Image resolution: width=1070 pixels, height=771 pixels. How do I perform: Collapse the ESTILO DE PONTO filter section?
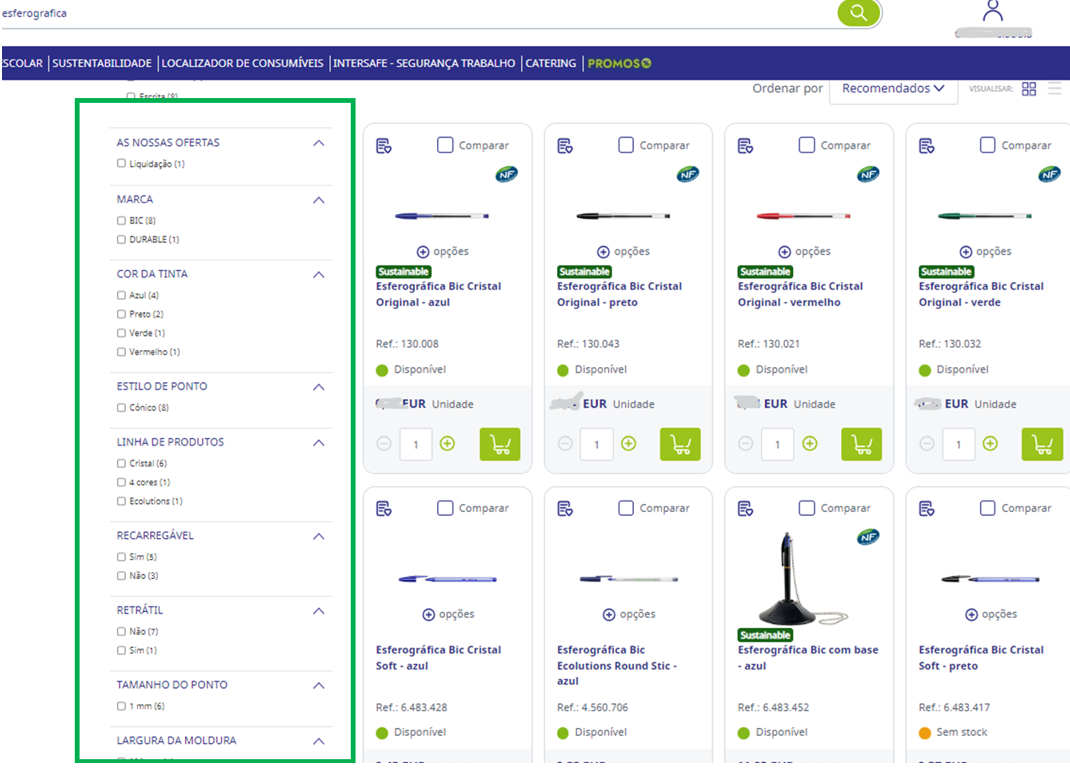319,387
